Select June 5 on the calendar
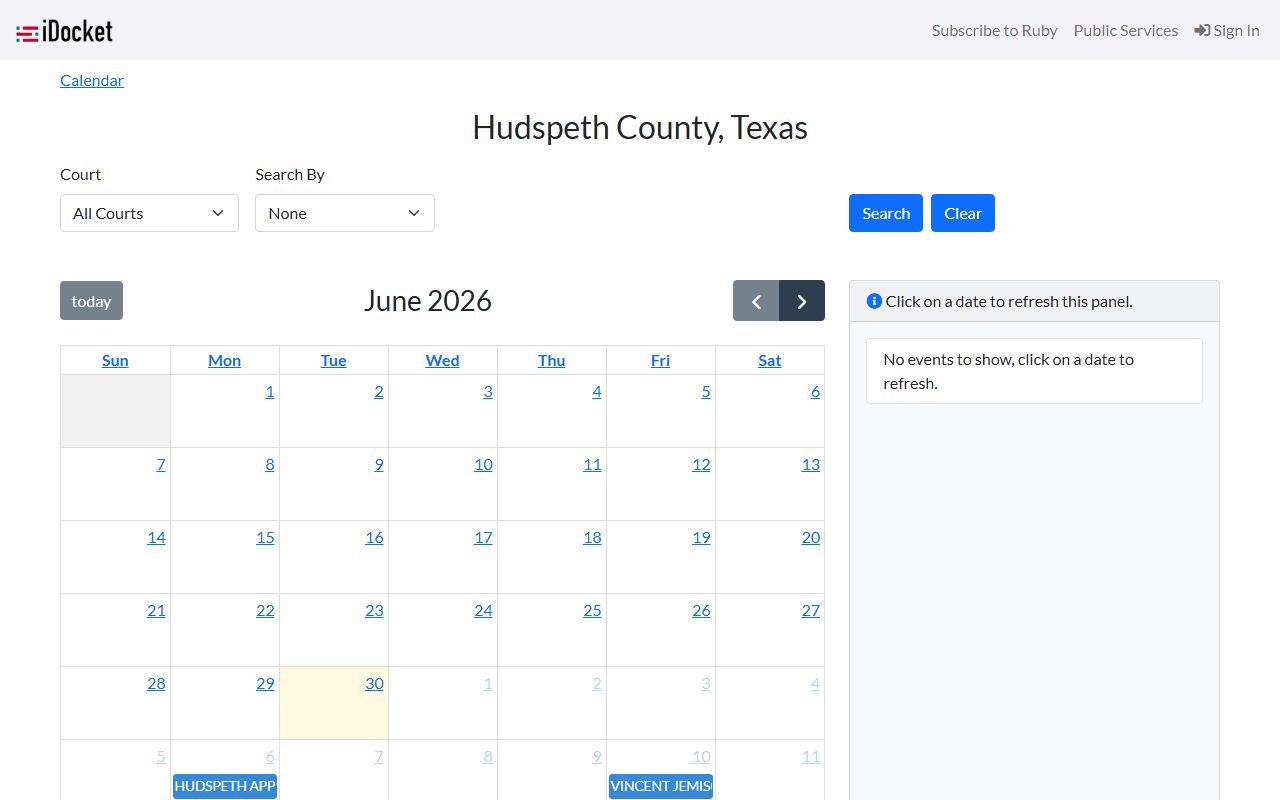The height and width of the screenshot is (800, 1280). click(x=705, y=391)
